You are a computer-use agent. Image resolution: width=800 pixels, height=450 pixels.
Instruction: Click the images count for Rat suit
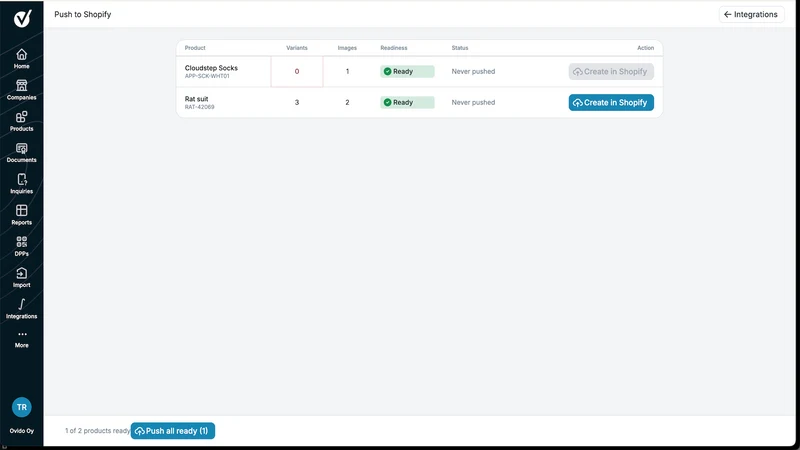pyautogui.click(x=347, y=103)
